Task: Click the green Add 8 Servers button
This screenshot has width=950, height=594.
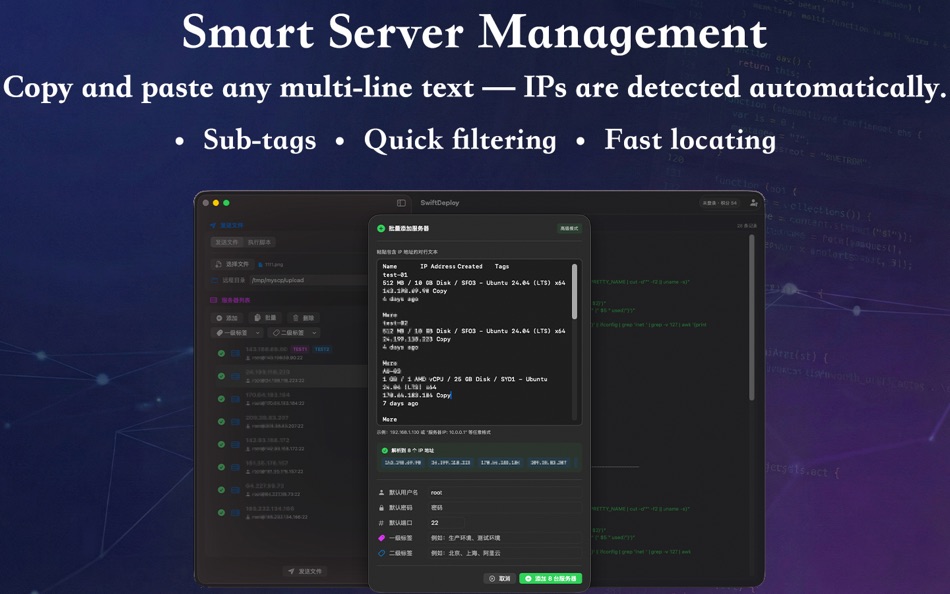Action: pos(552,578)
